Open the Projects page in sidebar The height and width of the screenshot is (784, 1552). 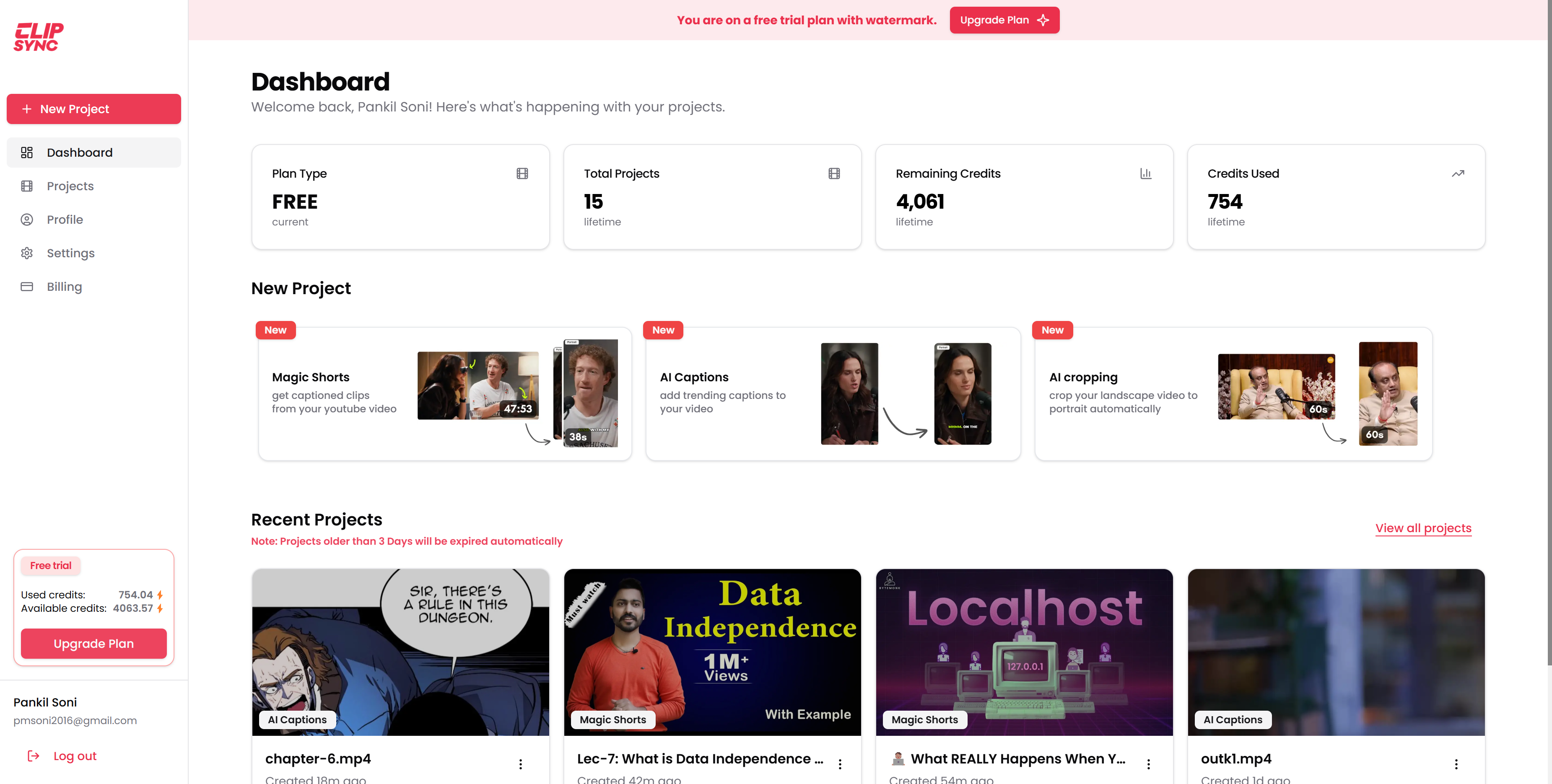(x=70, y=186)
